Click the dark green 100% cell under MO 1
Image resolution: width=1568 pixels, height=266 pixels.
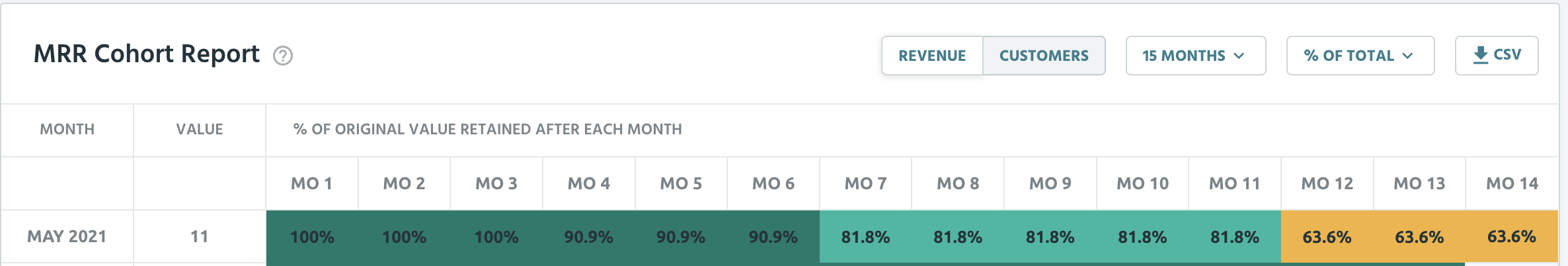coord(312,237)
